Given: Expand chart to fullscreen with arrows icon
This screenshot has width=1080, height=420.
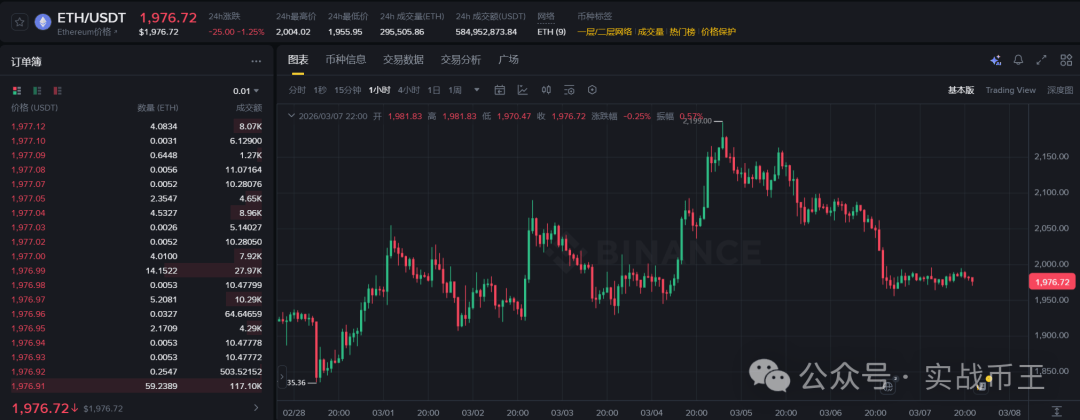Looking at the screenshot, I should [1041, 60].
